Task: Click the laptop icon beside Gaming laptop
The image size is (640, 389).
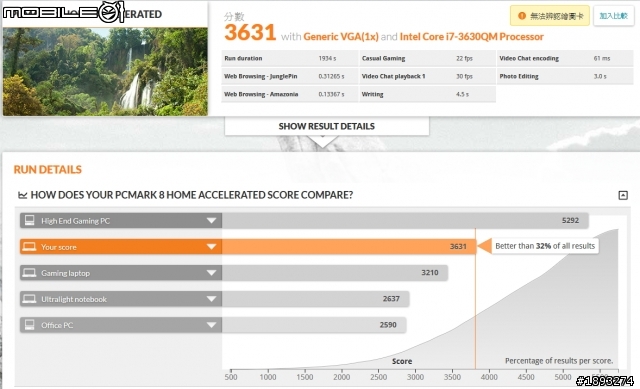Action: coord(29,273)
